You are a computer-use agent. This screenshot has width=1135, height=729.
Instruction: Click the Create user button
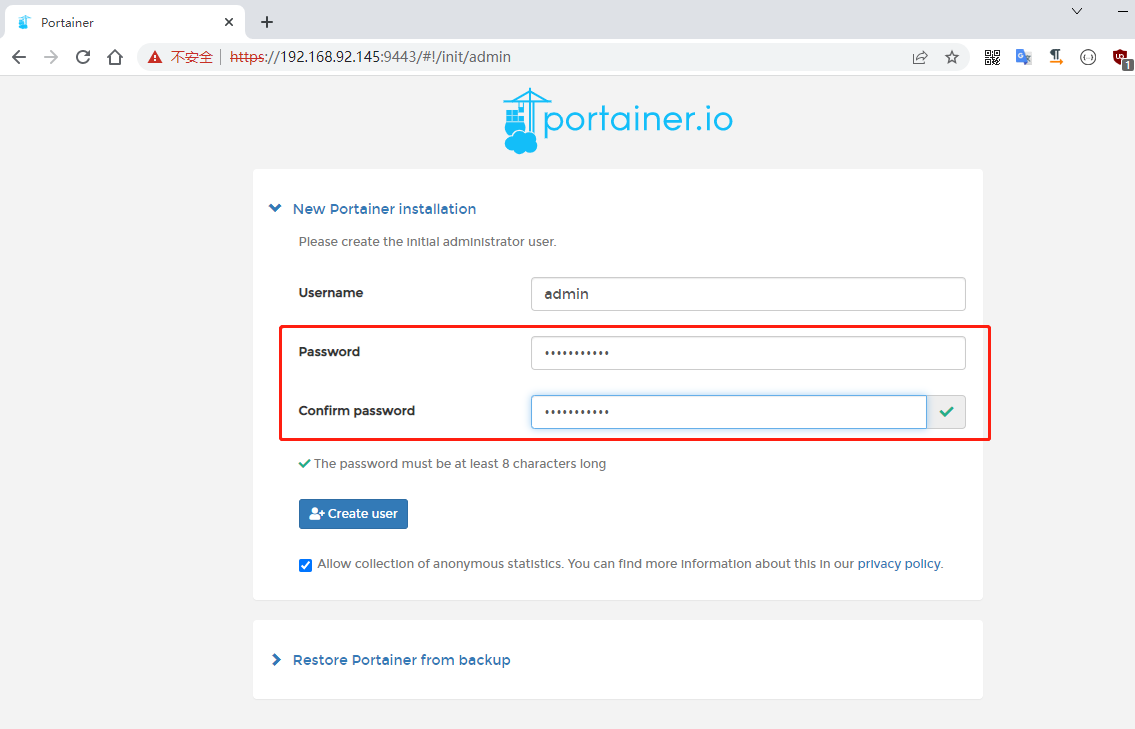(353, 514)
